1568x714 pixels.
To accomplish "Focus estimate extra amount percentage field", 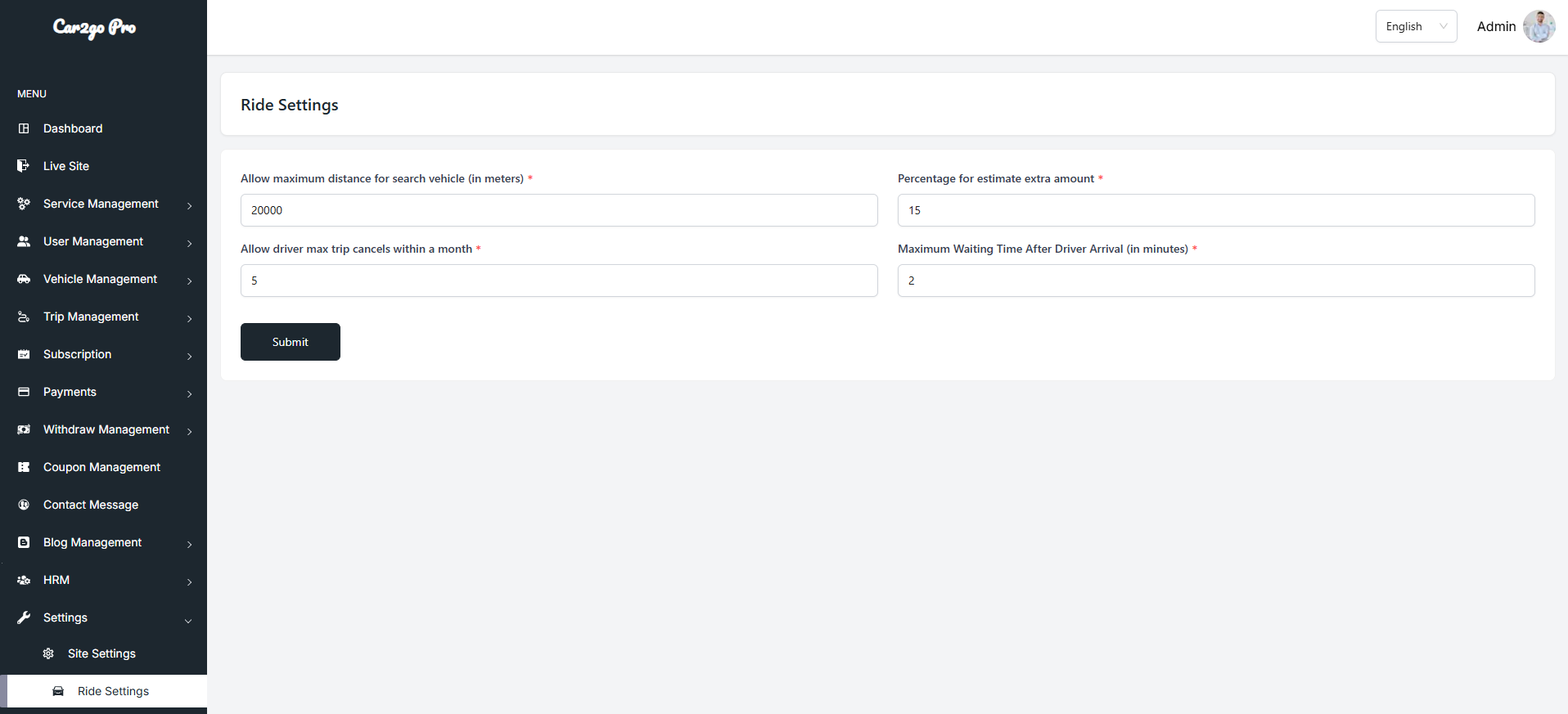I will point(1216,210).
